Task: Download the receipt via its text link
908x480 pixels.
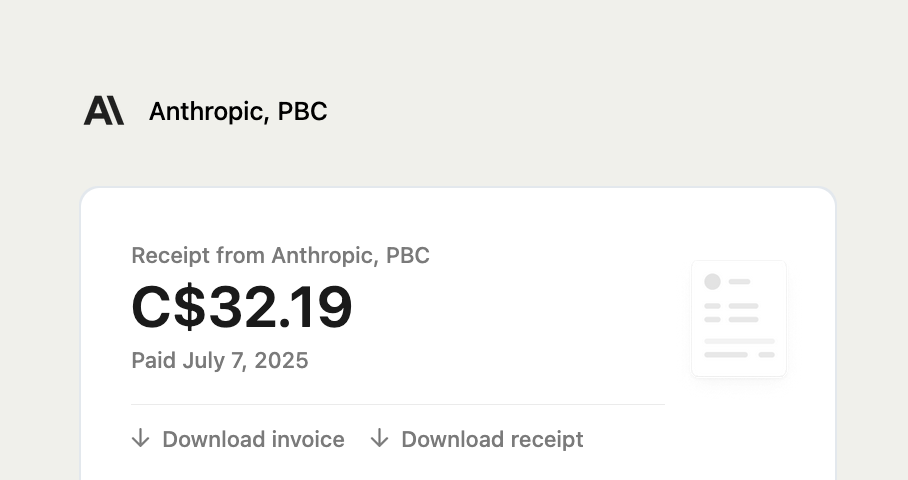Action: click(x=492, y=439)
